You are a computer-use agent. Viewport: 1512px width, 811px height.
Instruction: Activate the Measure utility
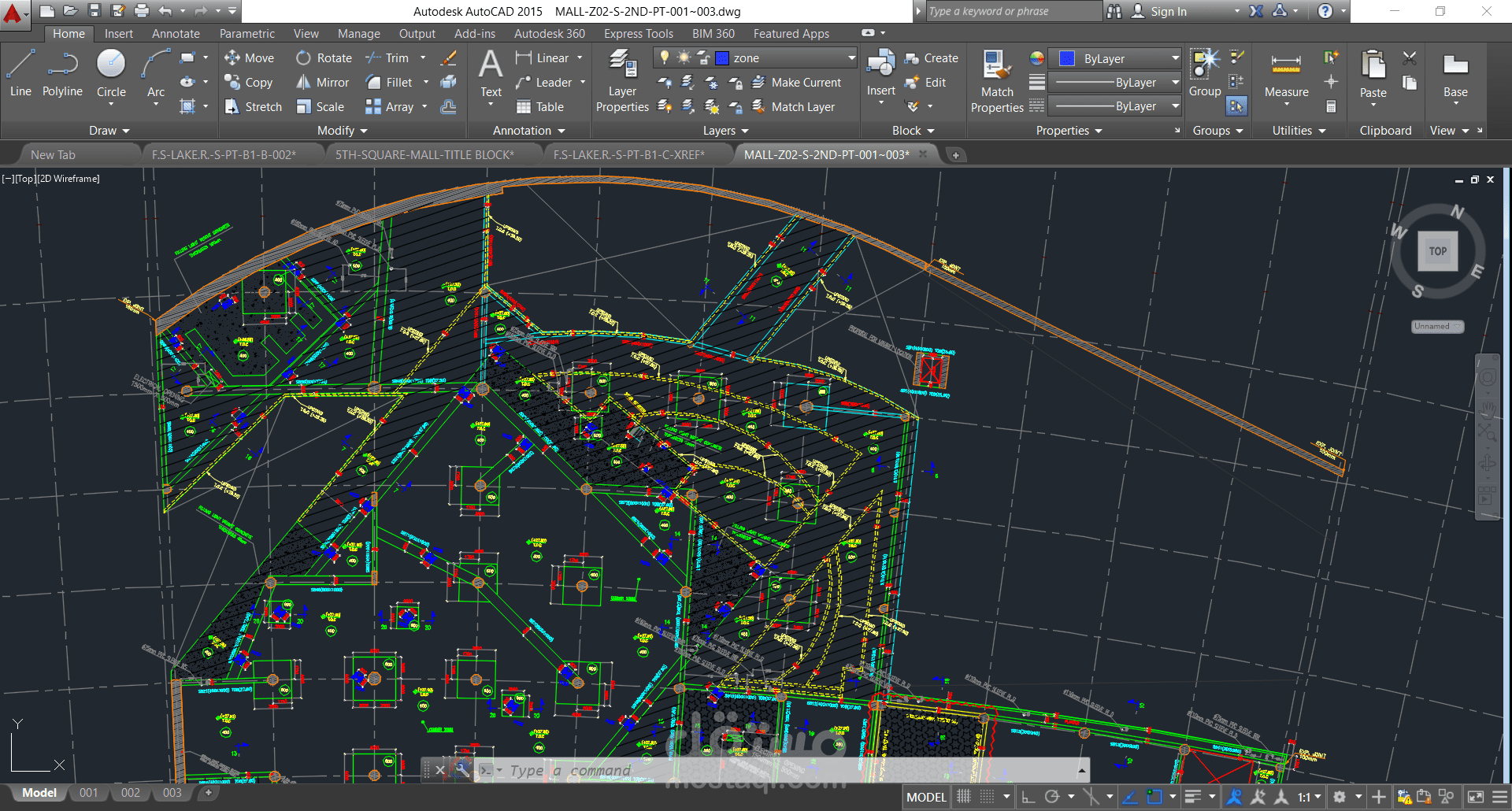(1286, 75)
